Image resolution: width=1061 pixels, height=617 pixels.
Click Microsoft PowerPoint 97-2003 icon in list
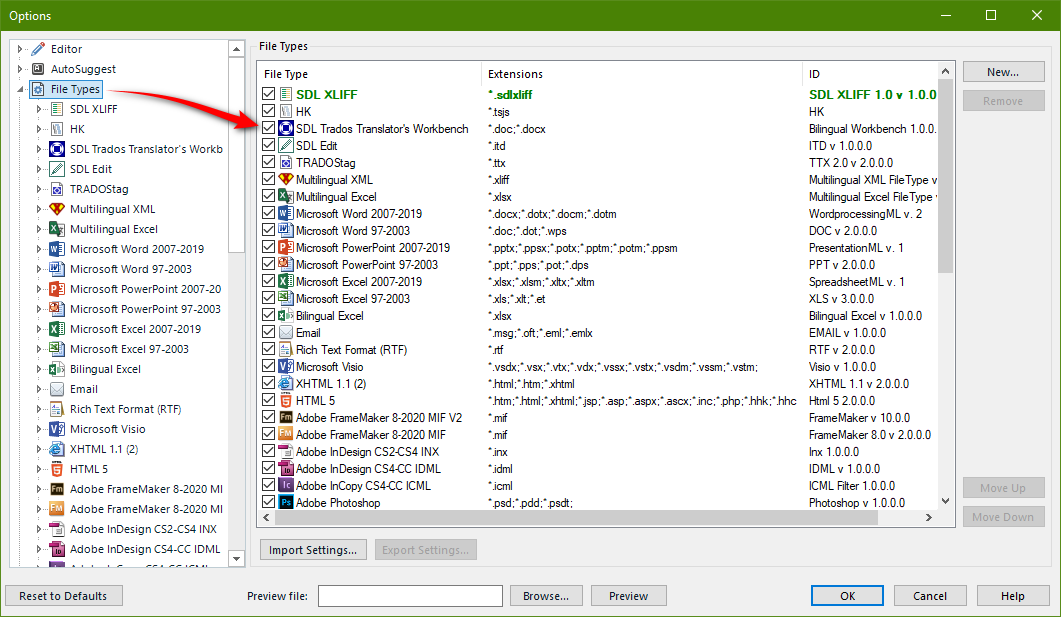tap(286, 264)
